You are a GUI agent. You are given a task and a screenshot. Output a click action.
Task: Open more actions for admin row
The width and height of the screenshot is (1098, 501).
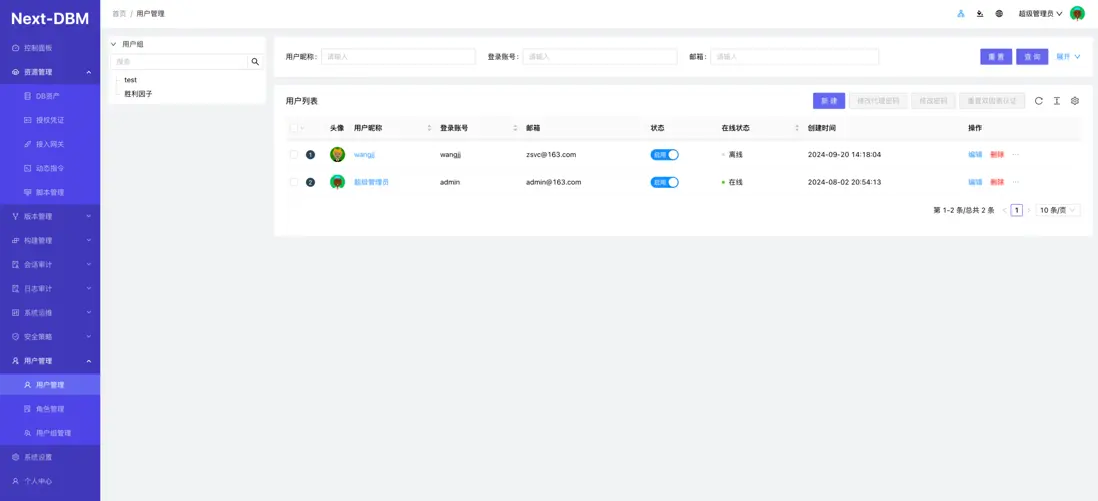tap(1015, 182)
